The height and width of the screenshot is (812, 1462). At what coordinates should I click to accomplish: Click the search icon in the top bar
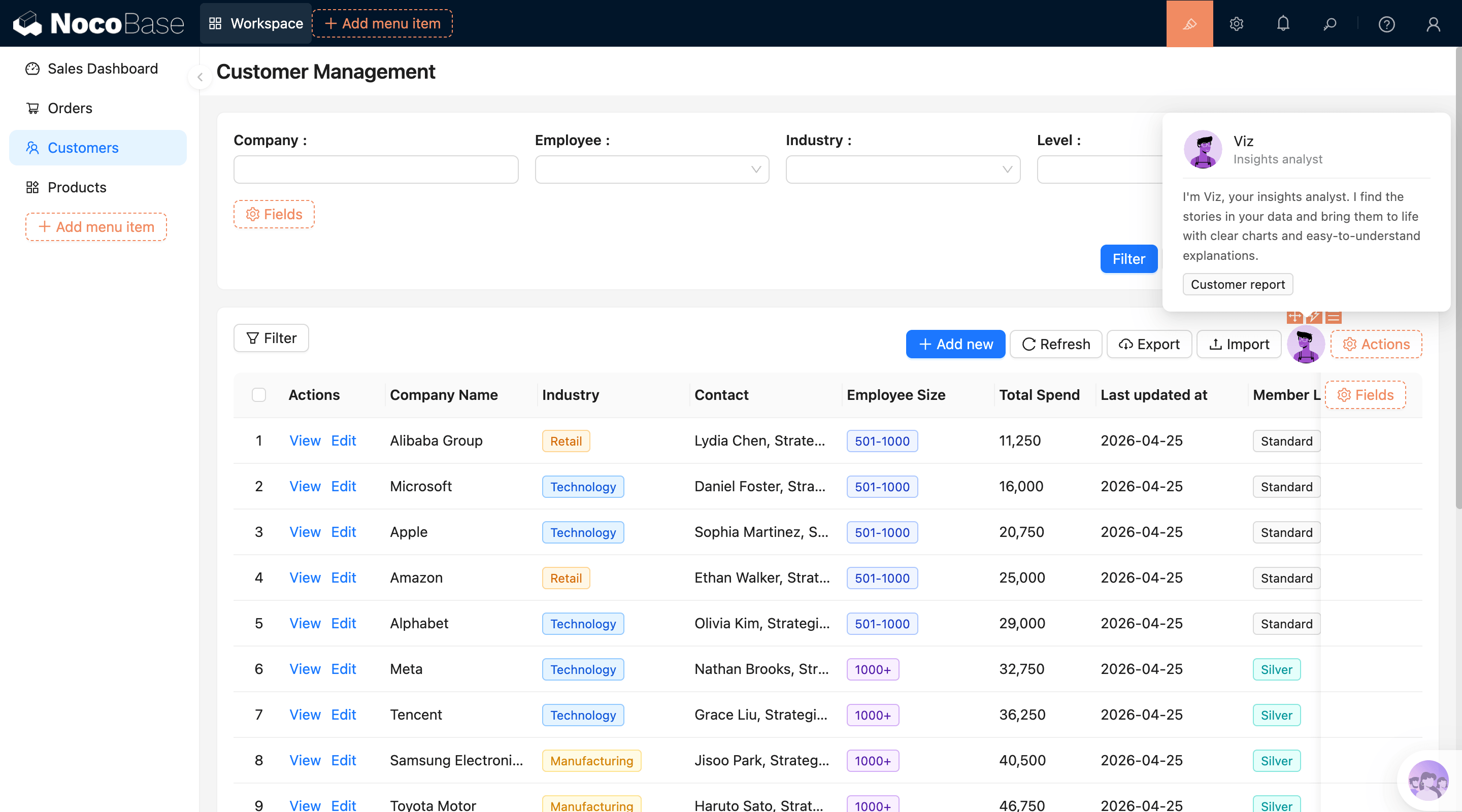tap(1329, 24)
